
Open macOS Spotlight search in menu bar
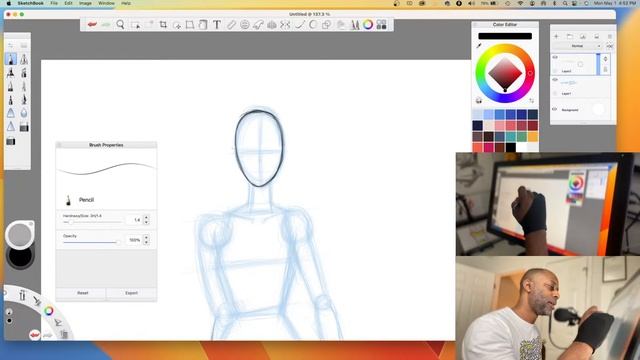pyautogui.click(x=565, y=3)
